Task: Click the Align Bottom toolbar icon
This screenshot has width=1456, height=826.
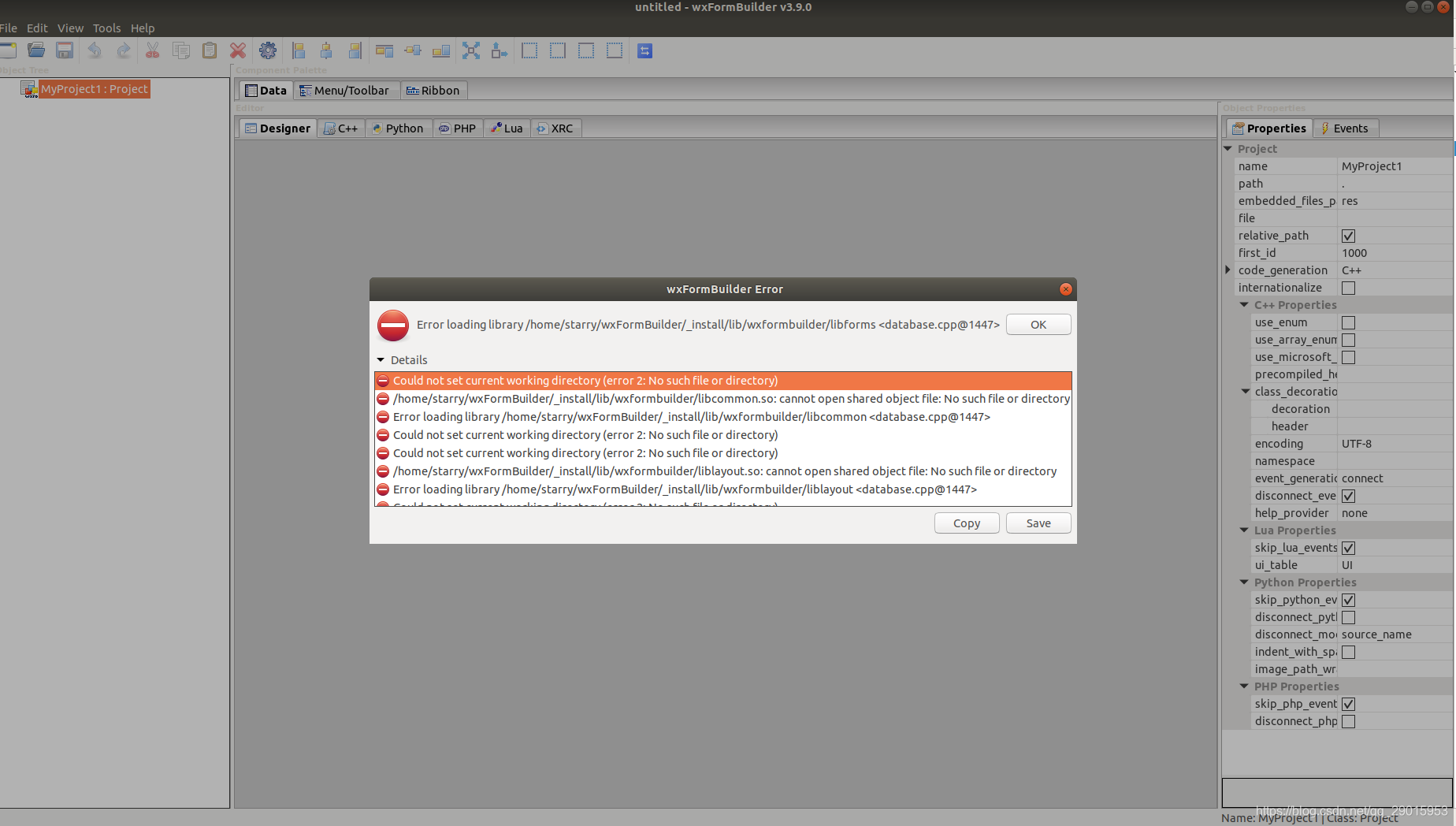Action: [x=441, y=50]
